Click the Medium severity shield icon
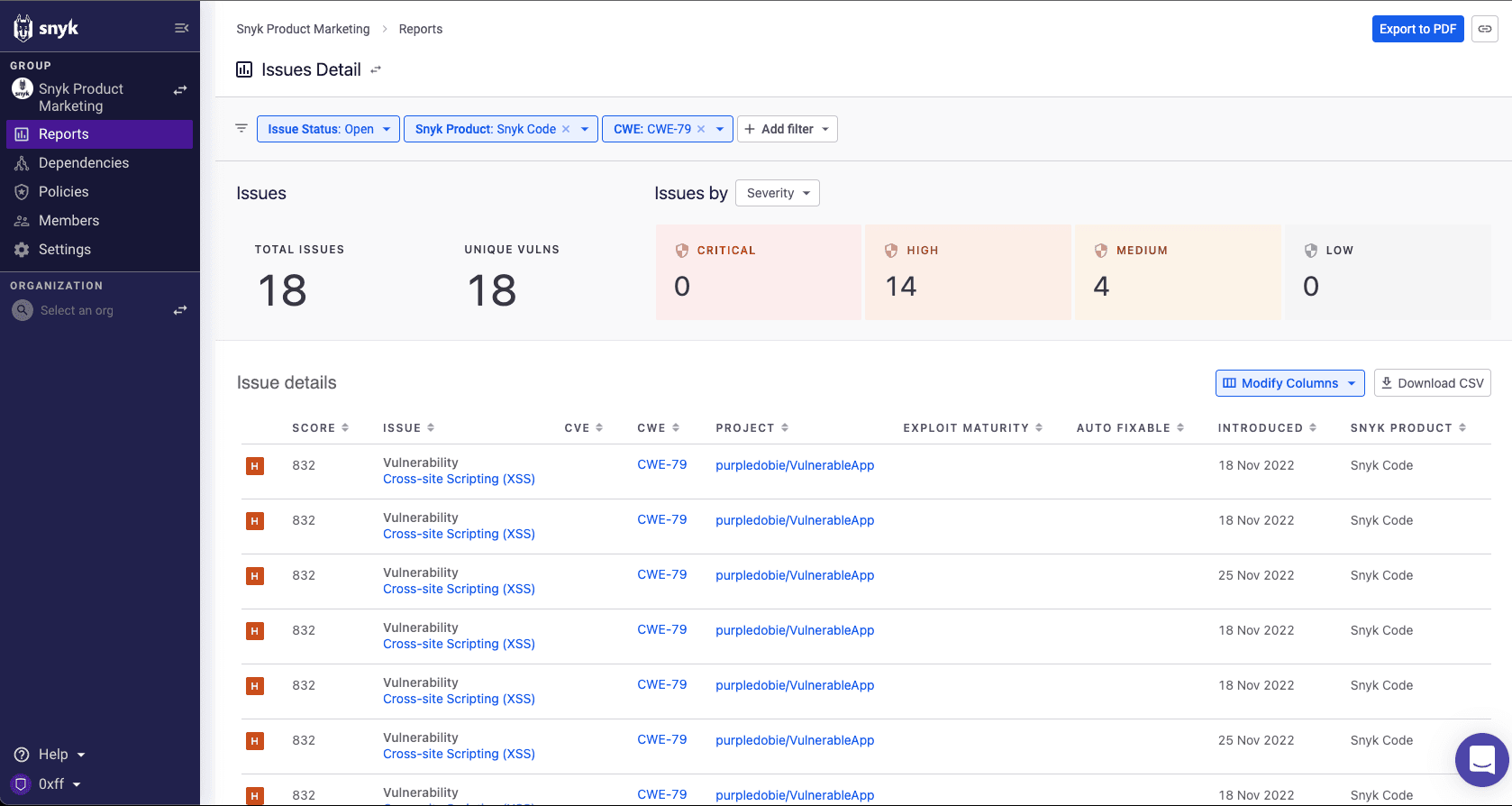This screenshot has width=1512, height=806. (x=1101, y=250)
